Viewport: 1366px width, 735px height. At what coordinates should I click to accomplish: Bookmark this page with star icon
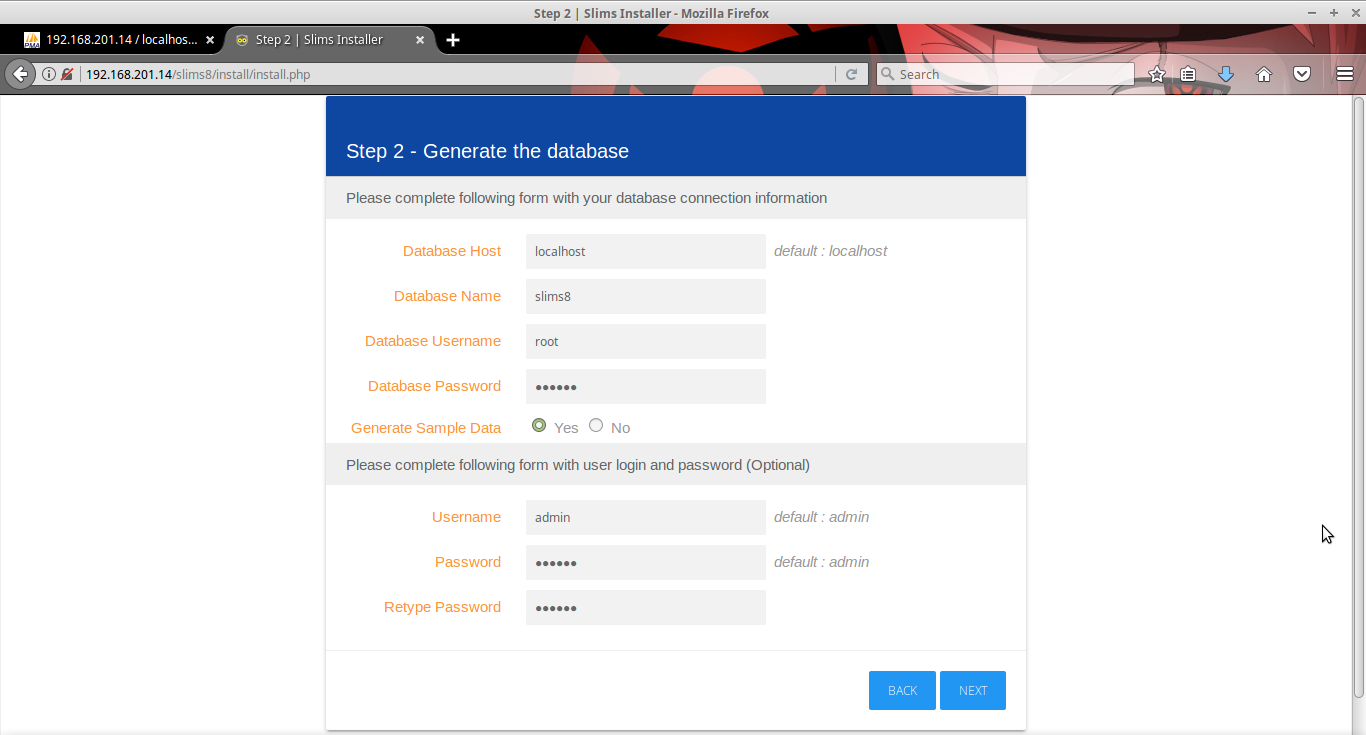[1157, 74]
